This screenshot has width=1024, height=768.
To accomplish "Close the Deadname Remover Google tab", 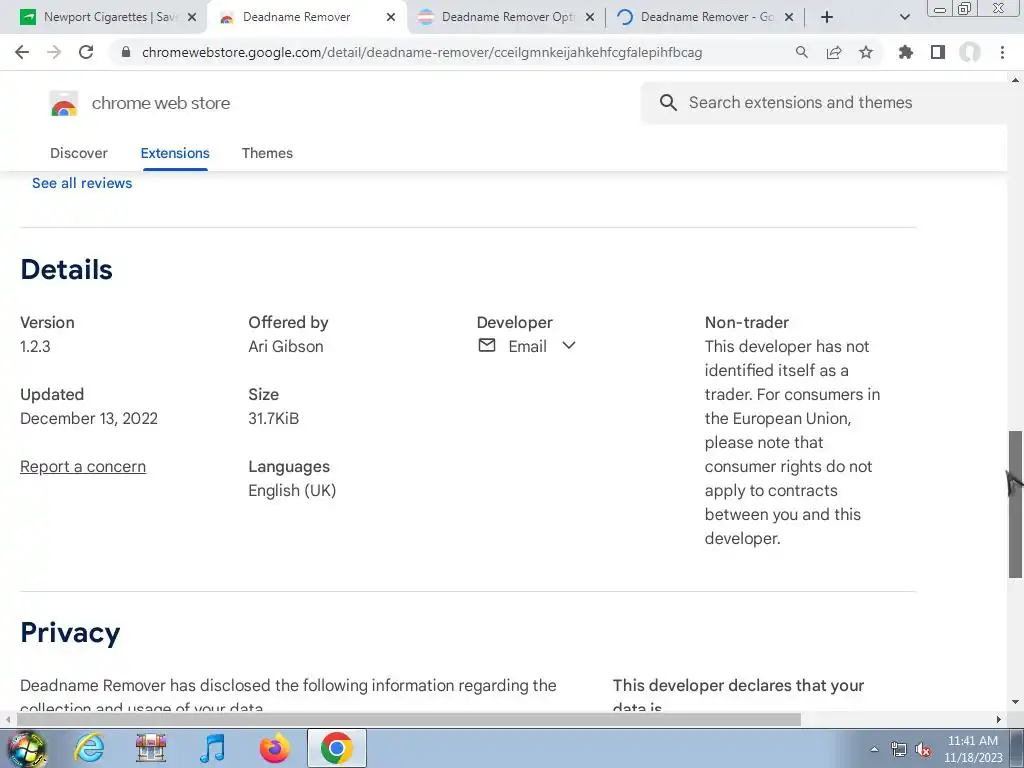I will 789,17.
